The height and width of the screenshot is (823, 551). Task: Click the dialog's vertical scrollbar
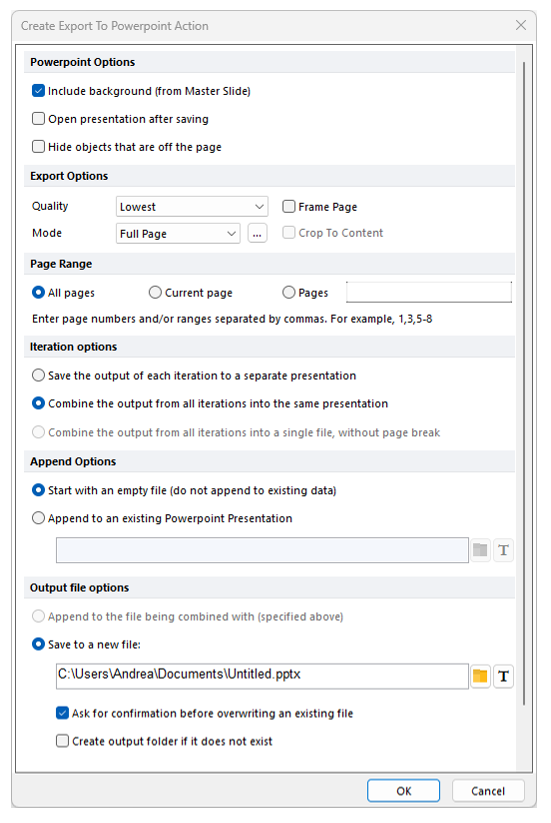pos(524,383)
